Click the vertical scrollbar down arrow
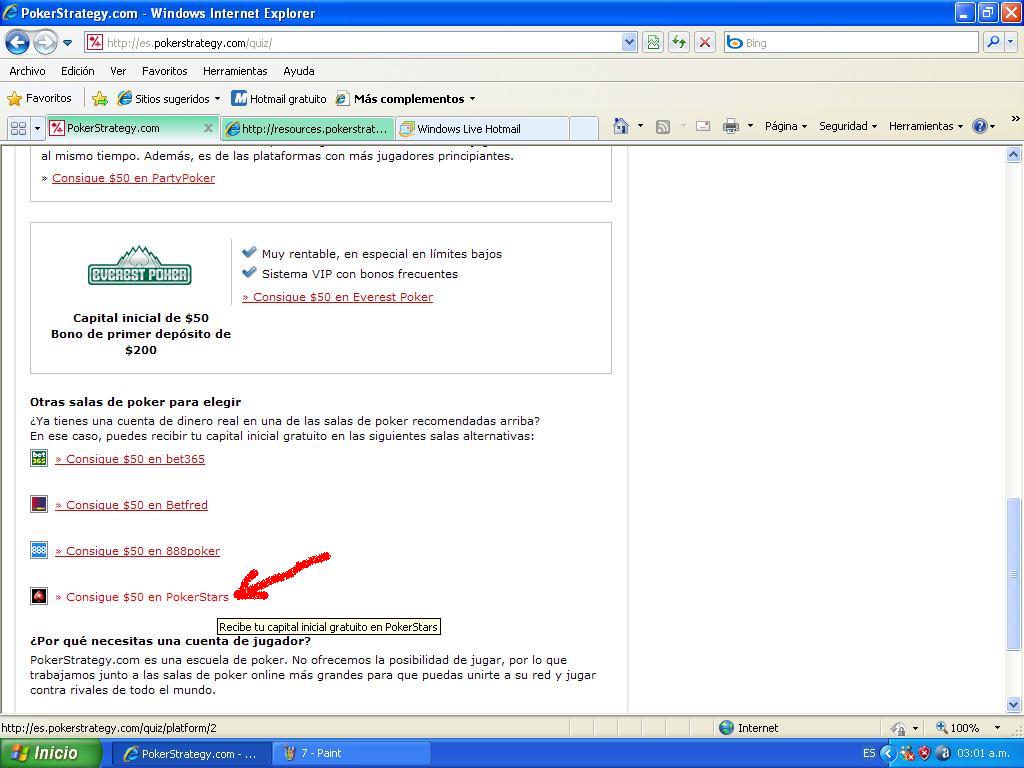Screen dimensions: 1024x768 tap(1014, 705)
